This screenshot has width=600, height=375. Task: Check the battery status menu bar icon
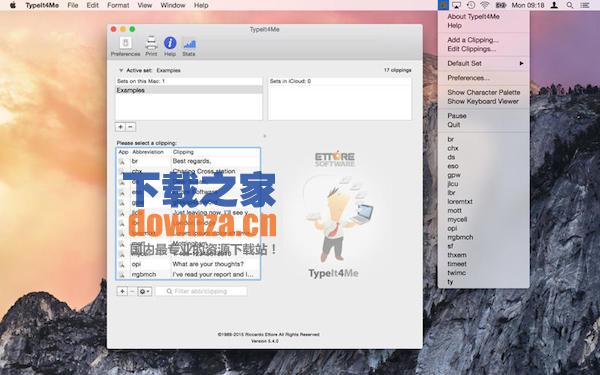pos(501,5)
